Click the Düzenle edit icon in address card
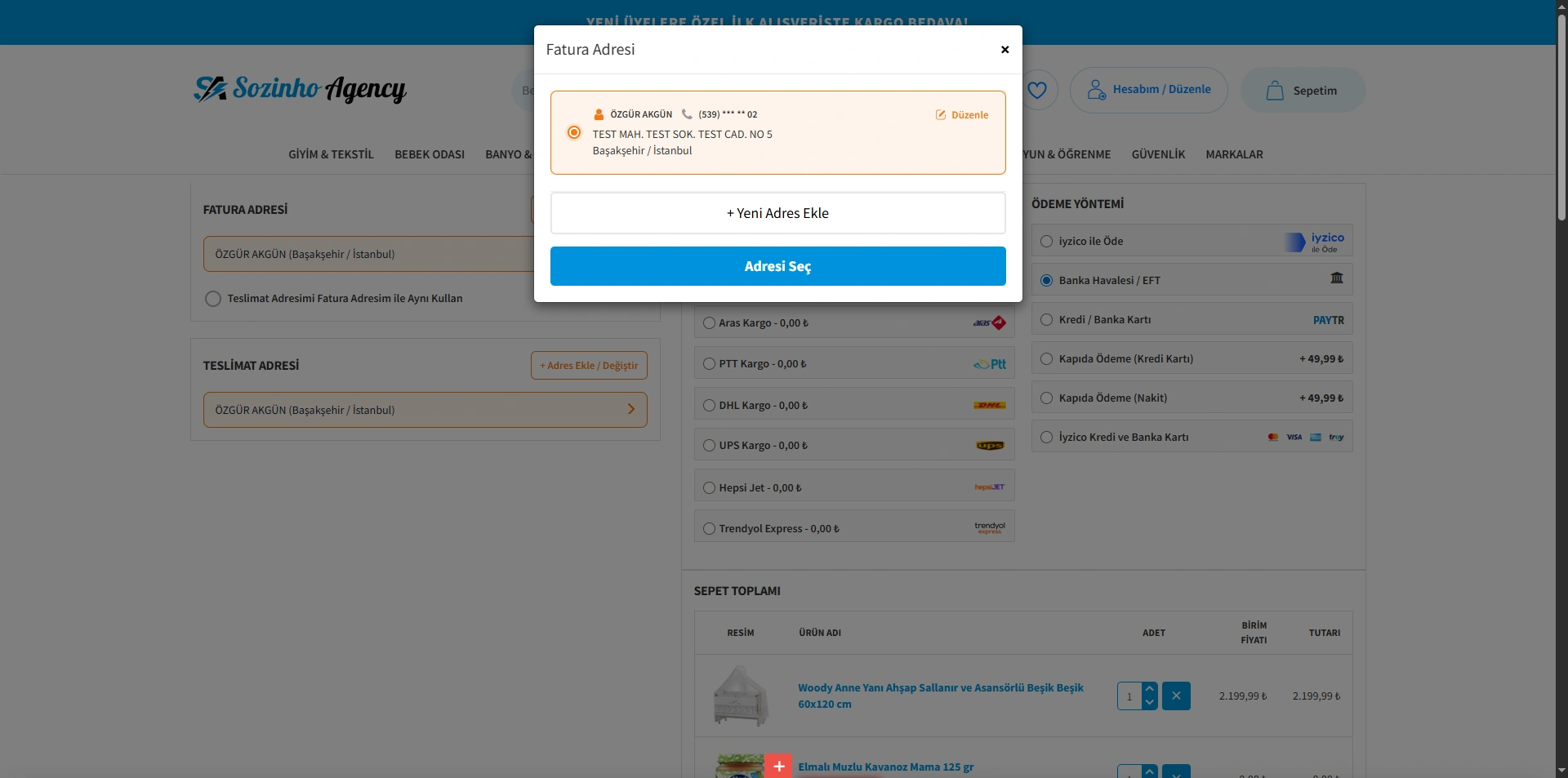 tap(941, 115)
